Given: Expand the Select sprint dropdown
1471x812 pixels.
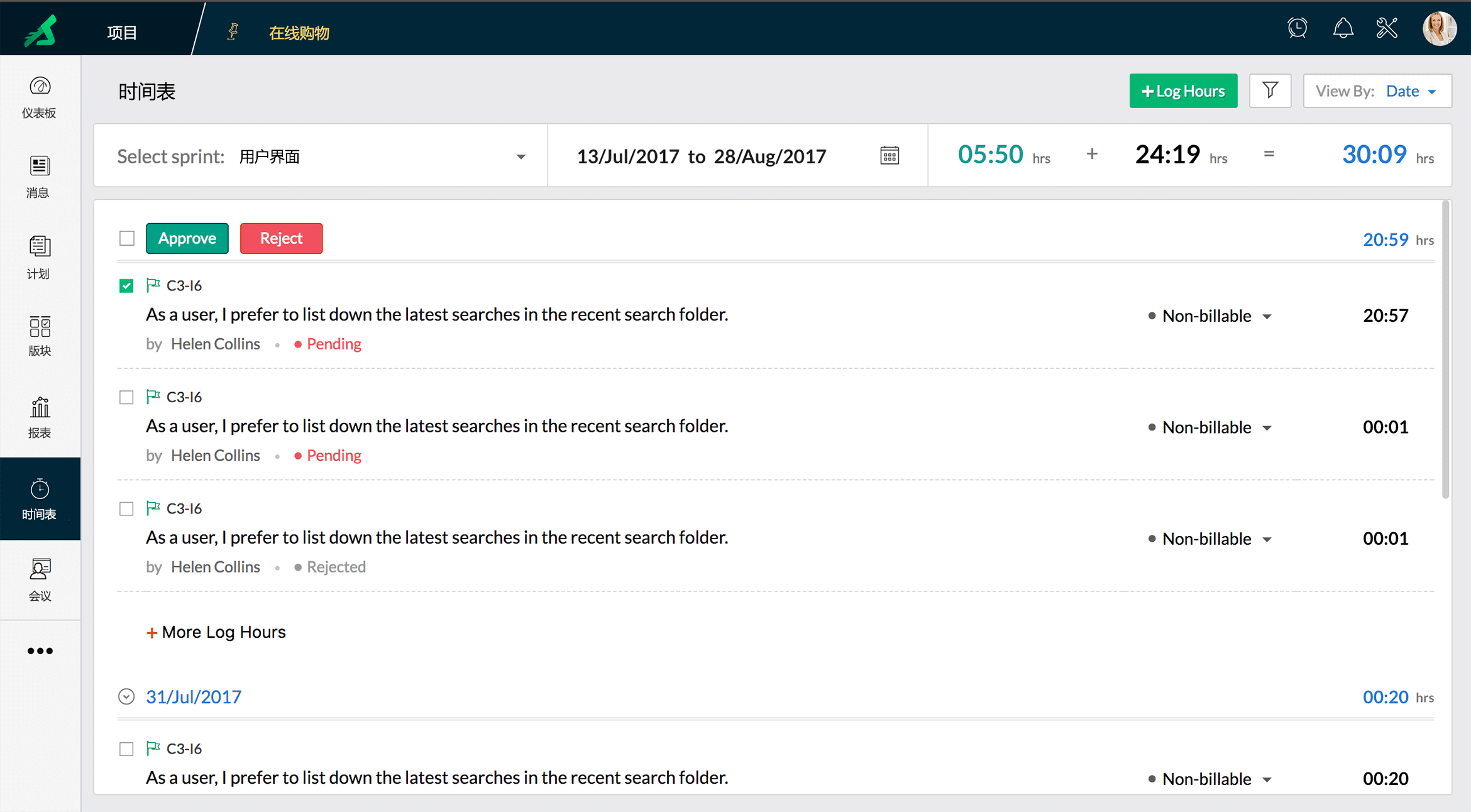Looking at the screenshot, I should [521, 156].
